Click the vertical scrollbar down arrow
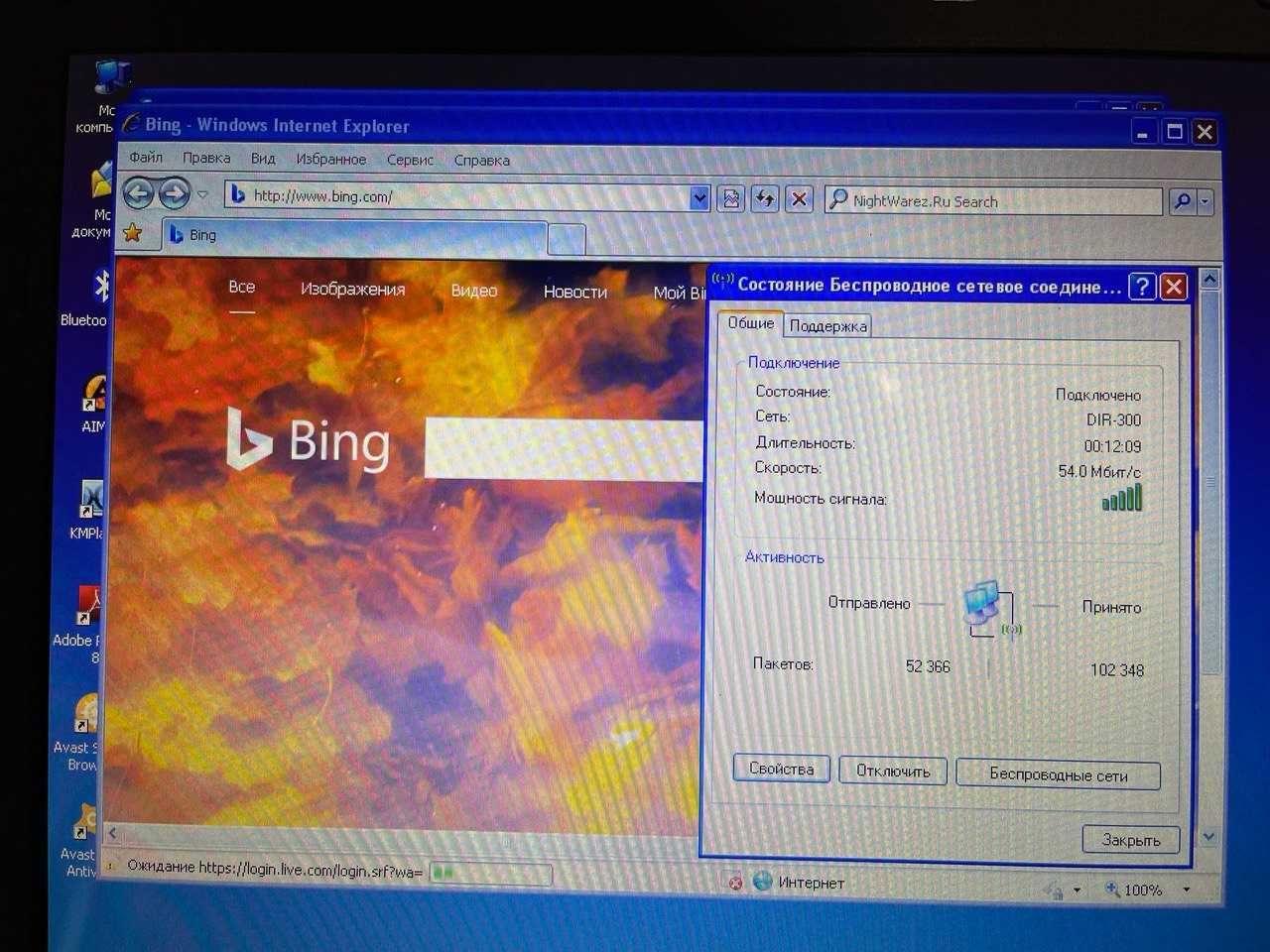The height and width of the screenshot is (952, 1270). [1208, 837]
